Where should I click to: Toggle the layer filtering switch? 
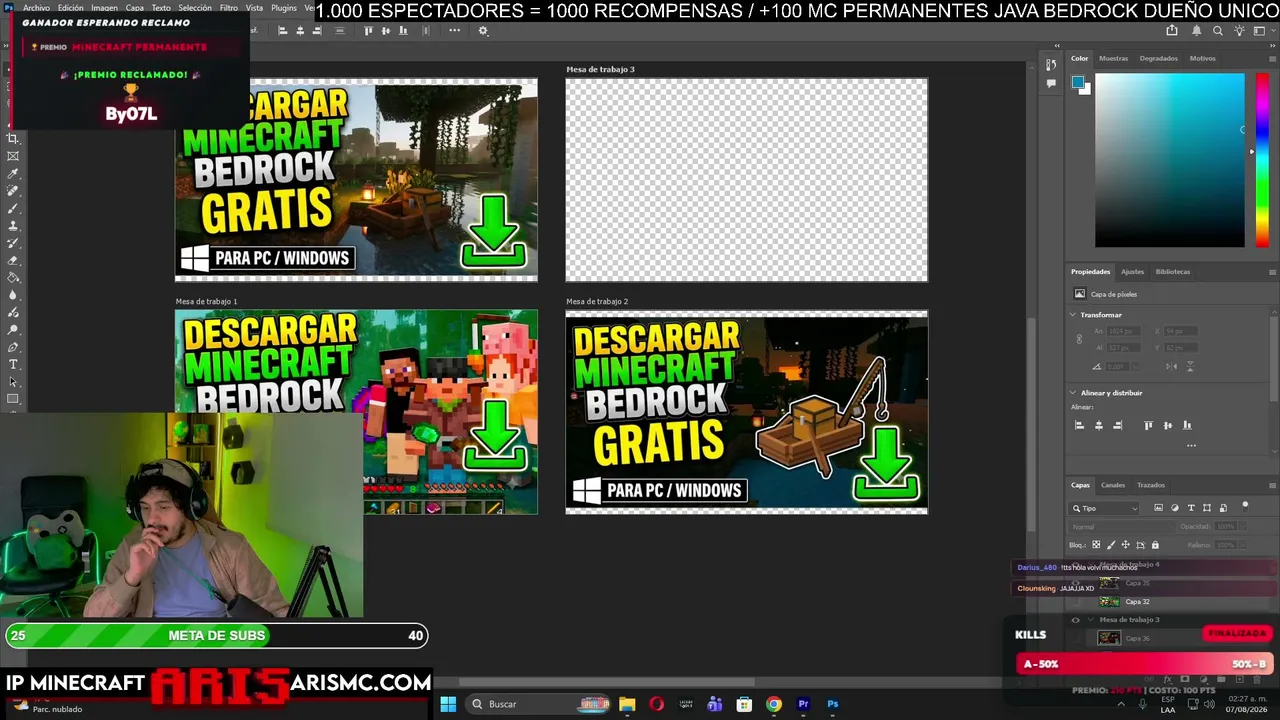coord(1245,506)
